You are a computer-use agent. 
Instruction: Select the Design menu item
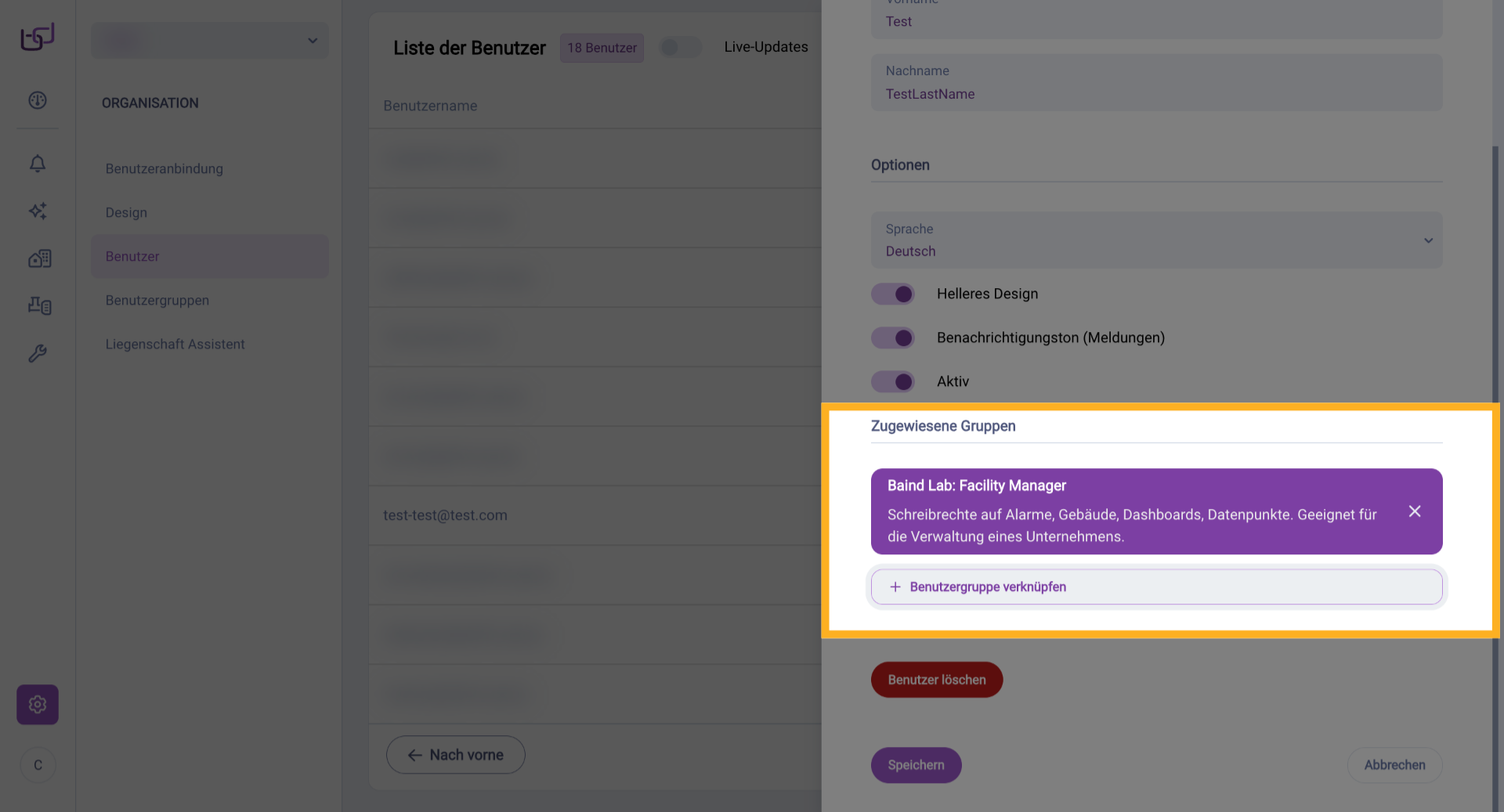126,213
